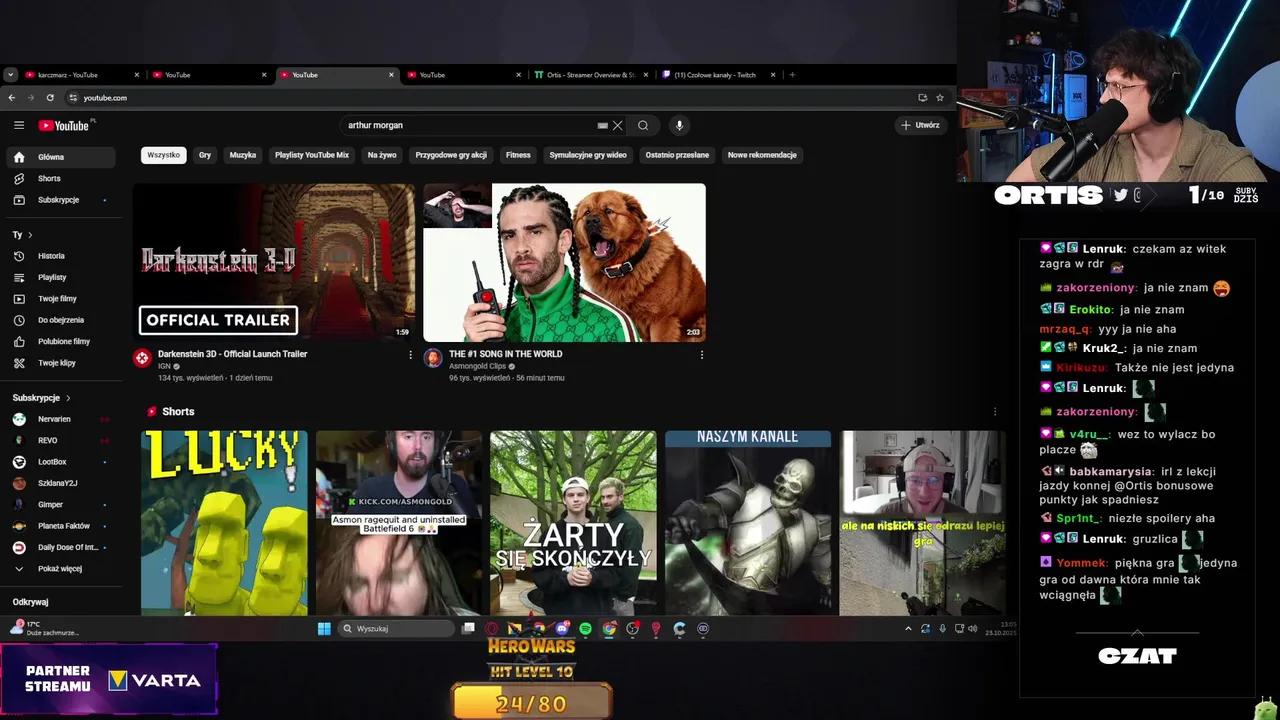
Task: Select the Na żywo filter chip
Action: 382,155
